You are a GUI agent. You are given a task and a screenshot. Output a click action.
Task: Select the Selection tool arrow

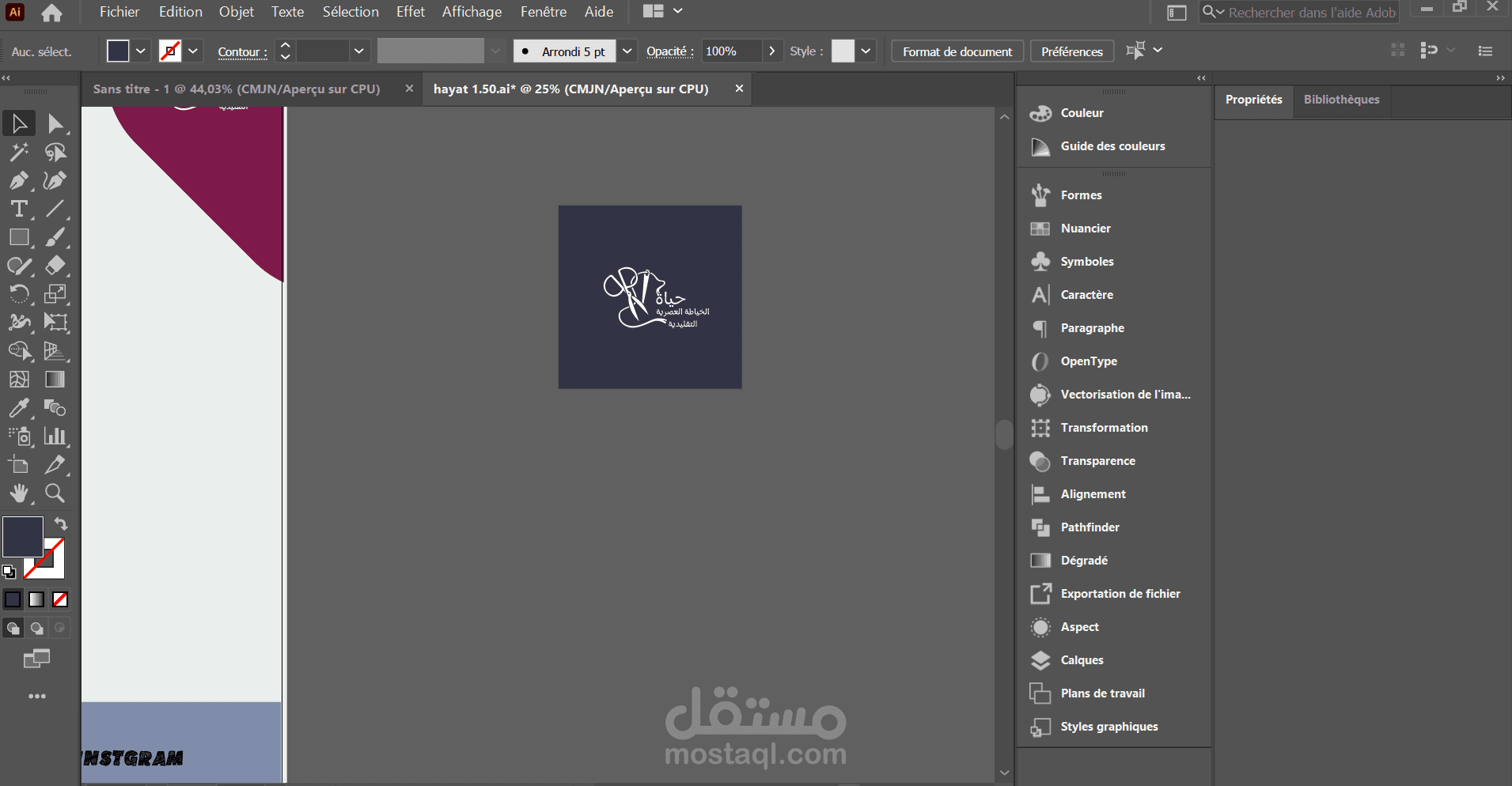coord(19,123)
